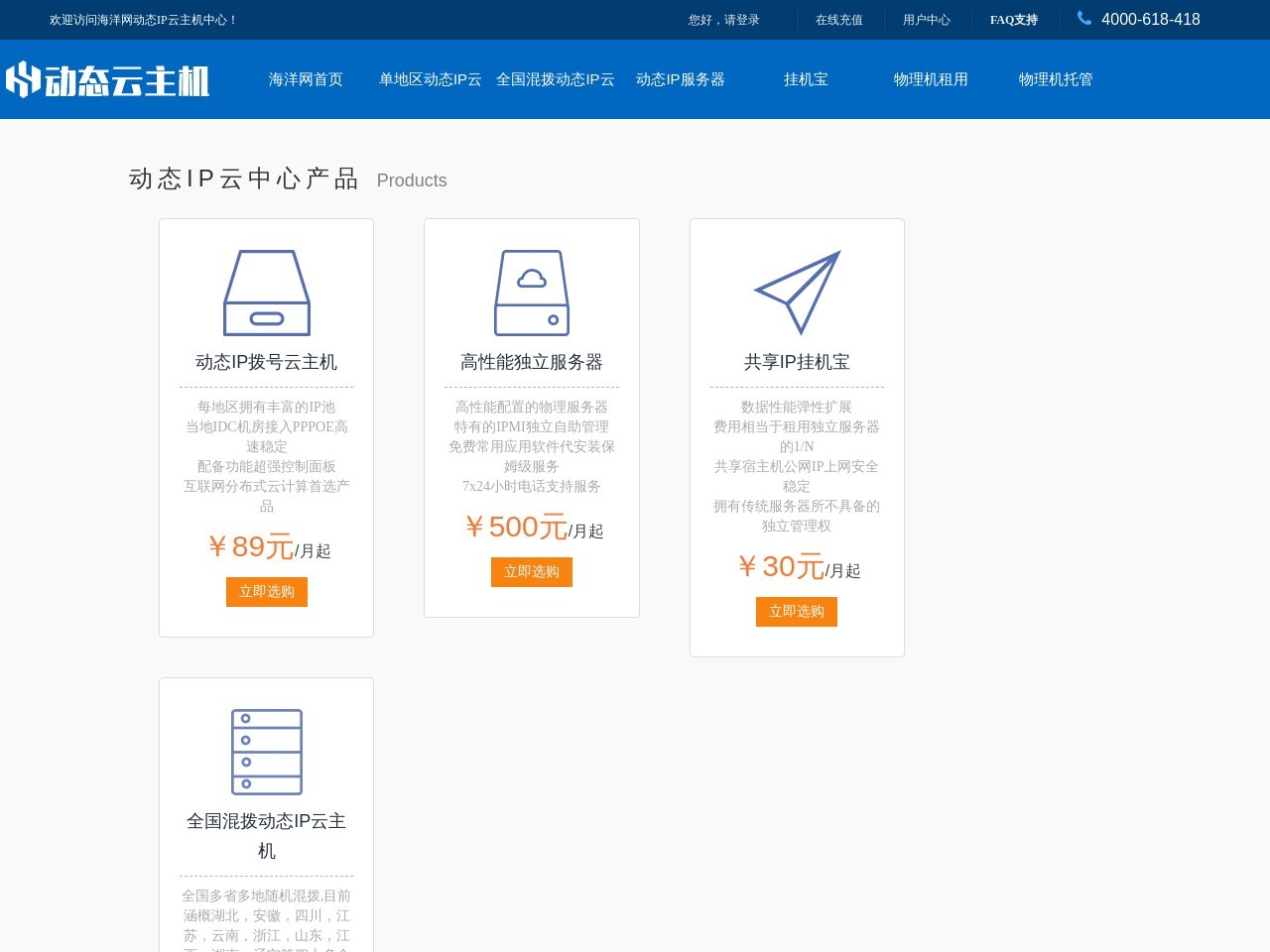Open the 挂机宝 navigation item
Image resolution: width=1270 pixels, height=952 pixels.
coord(805,79)
